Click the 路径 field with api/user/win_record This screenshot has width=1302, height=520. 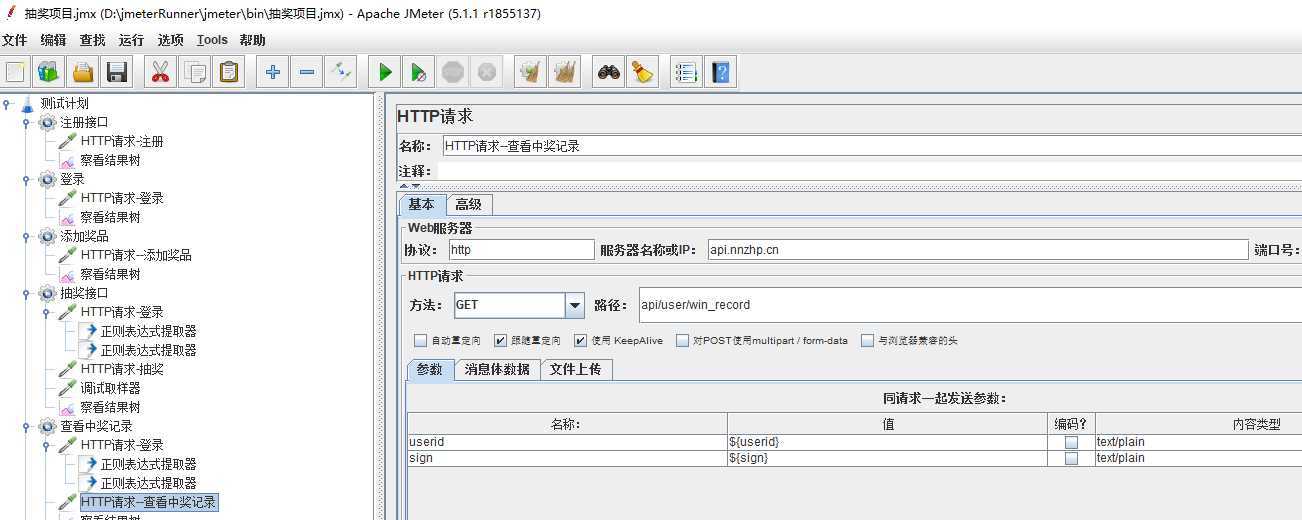[x=970, y=305]
